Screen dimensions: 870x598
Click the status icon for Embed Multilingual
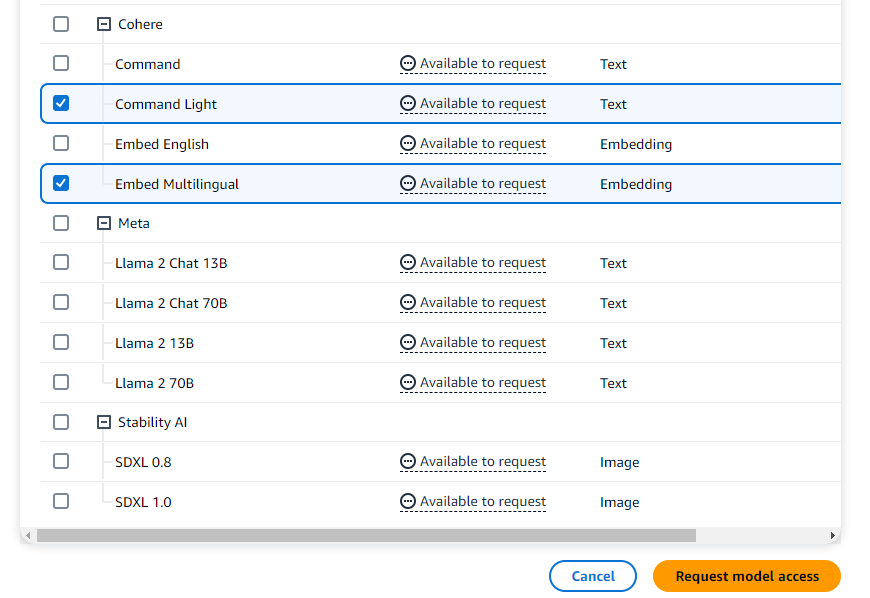point(408,183)
